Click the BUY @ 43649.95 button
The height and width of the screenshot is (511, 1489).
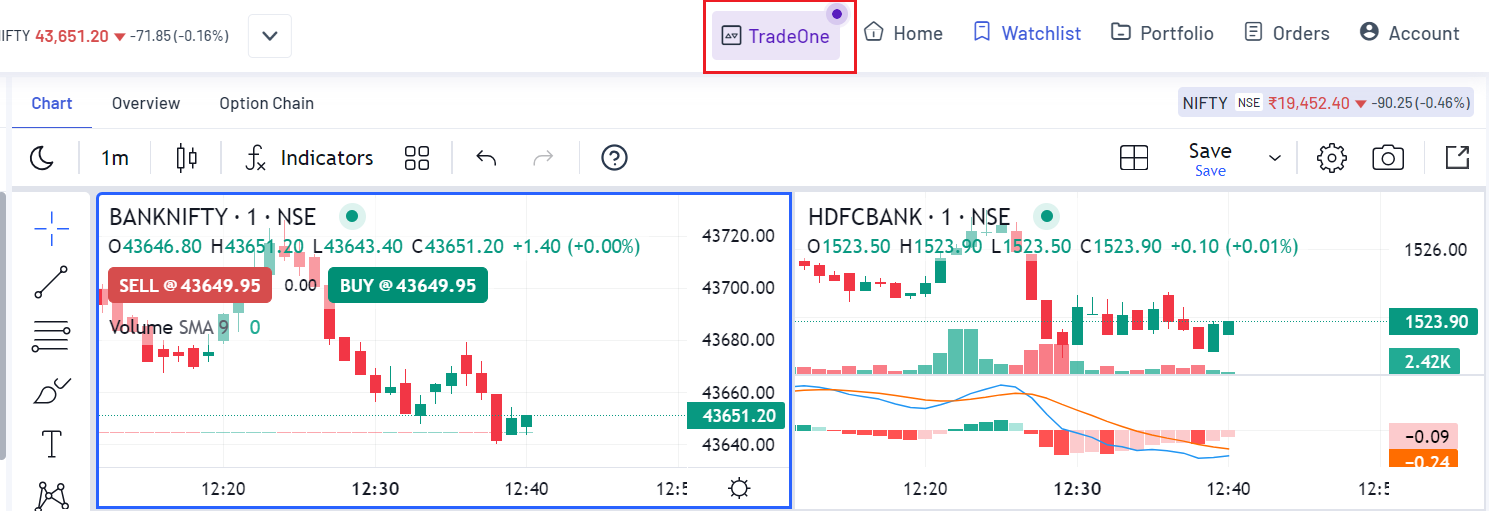click(407, 285)
